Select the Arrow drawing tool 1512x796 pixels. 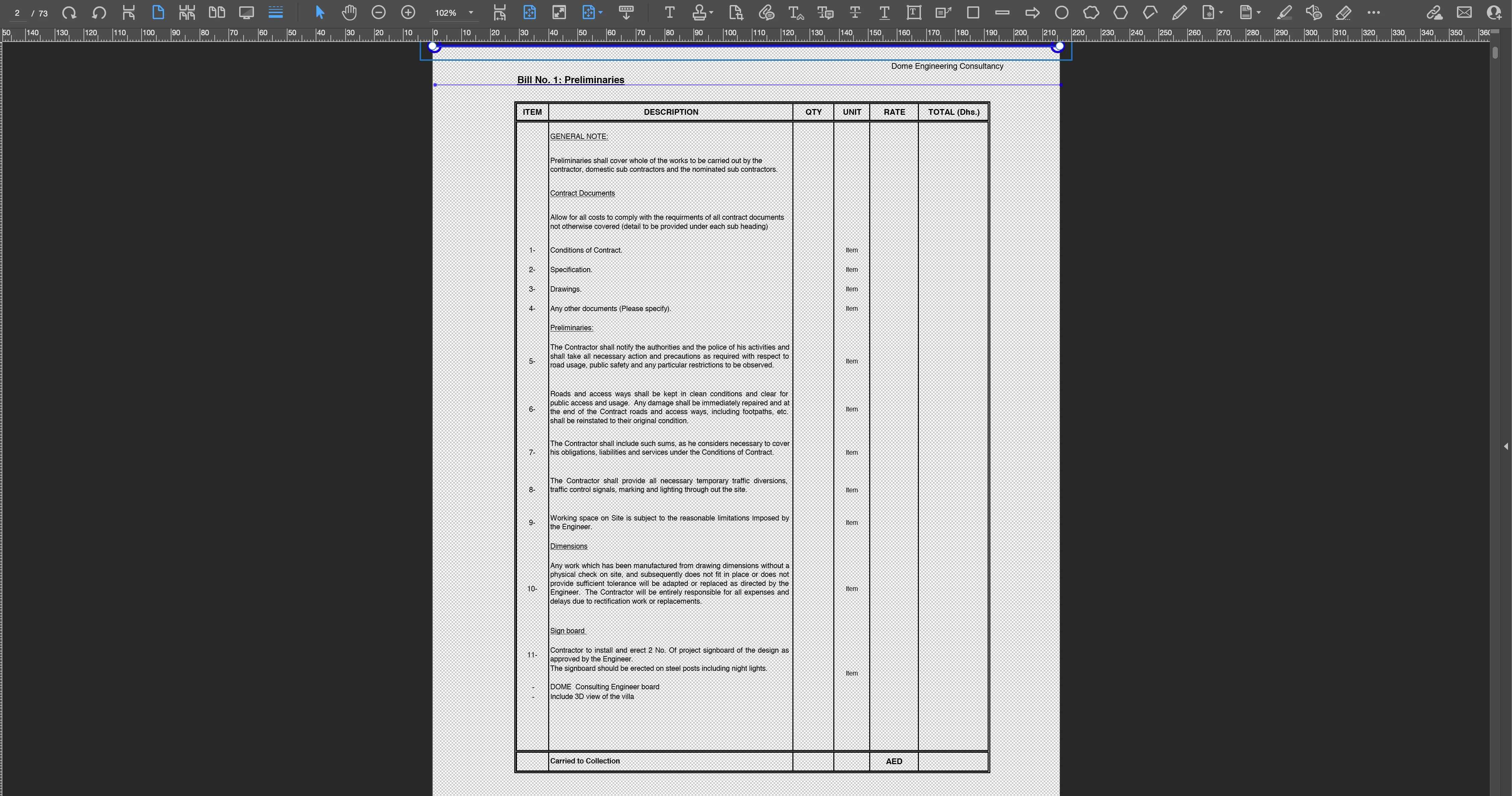[x=1032, y=12]
